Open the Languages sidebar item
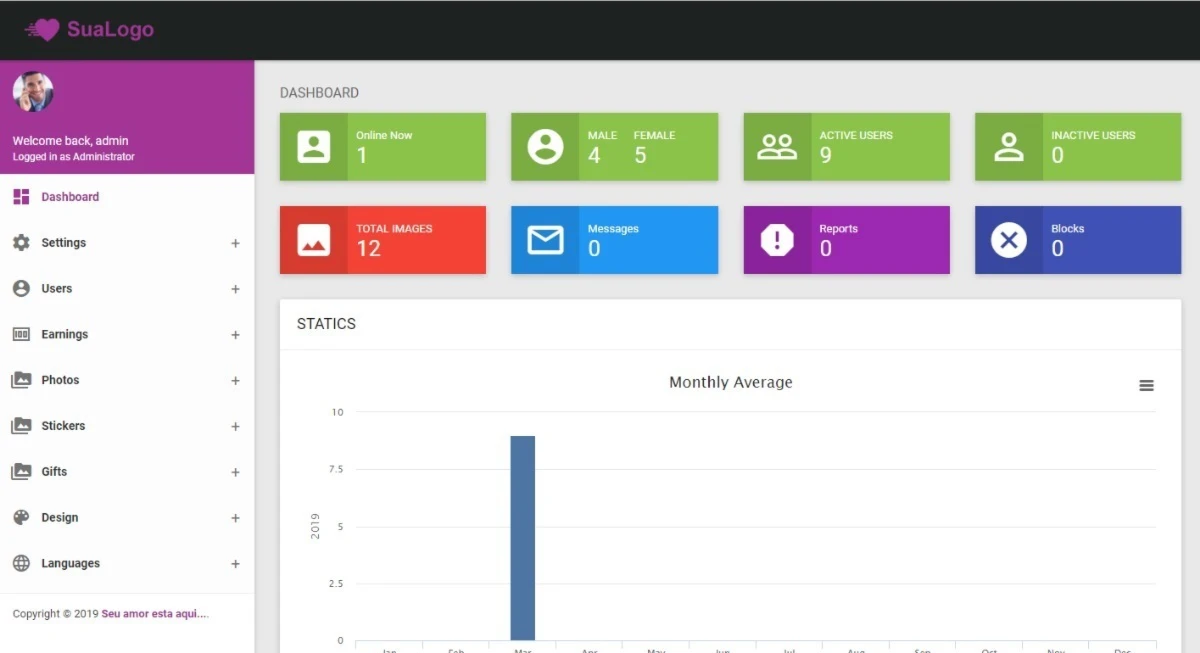 pyautogui.click(x=70, y=563)
